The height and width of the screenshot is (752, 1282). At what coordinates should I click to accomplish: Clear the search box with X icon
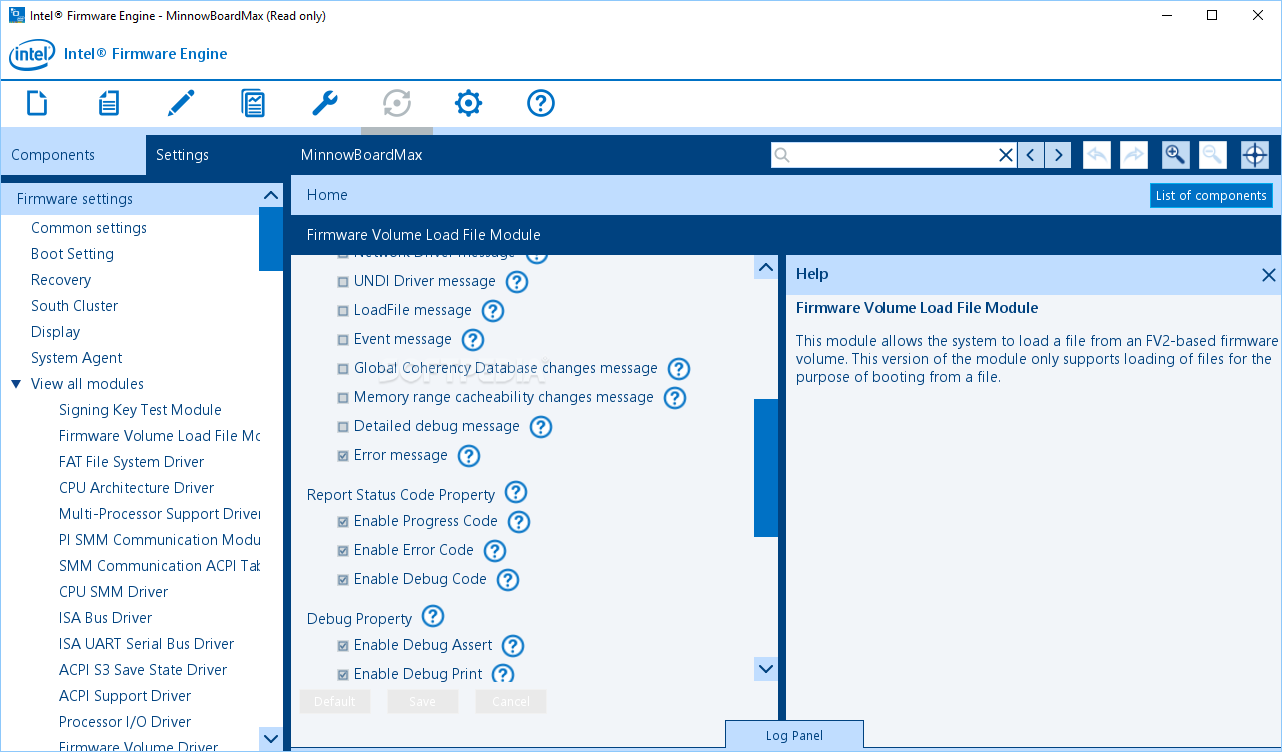tap(1006, 155)
